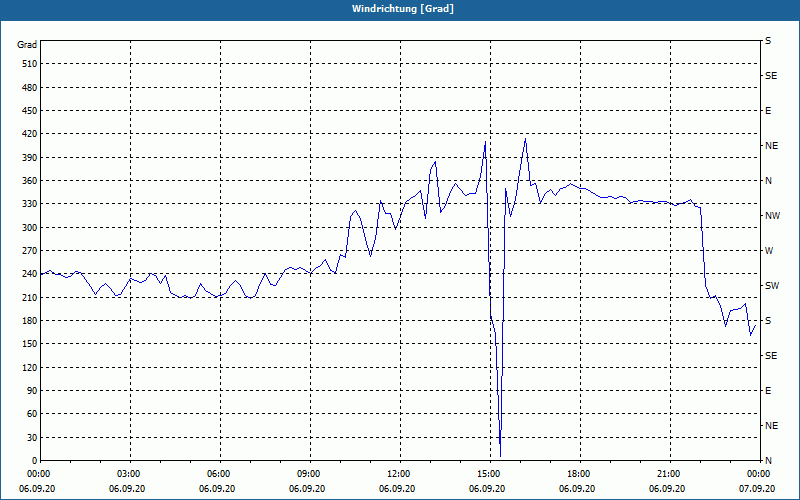This screenshot has width=800, height=500.
Task: Click the 180 y-axis value
Action: point(30,320)
